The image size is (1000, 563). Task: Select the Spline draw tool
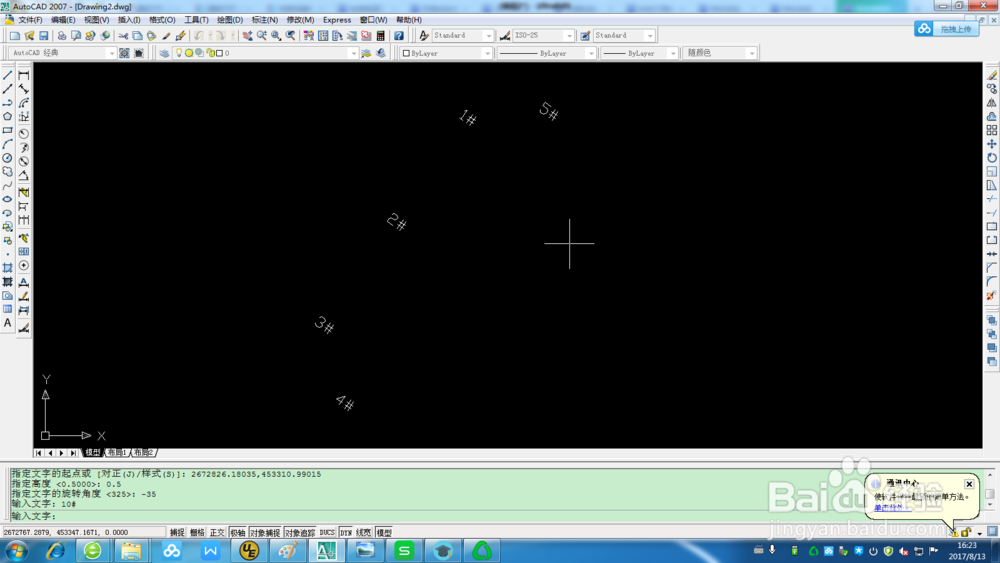coord(8,186)
